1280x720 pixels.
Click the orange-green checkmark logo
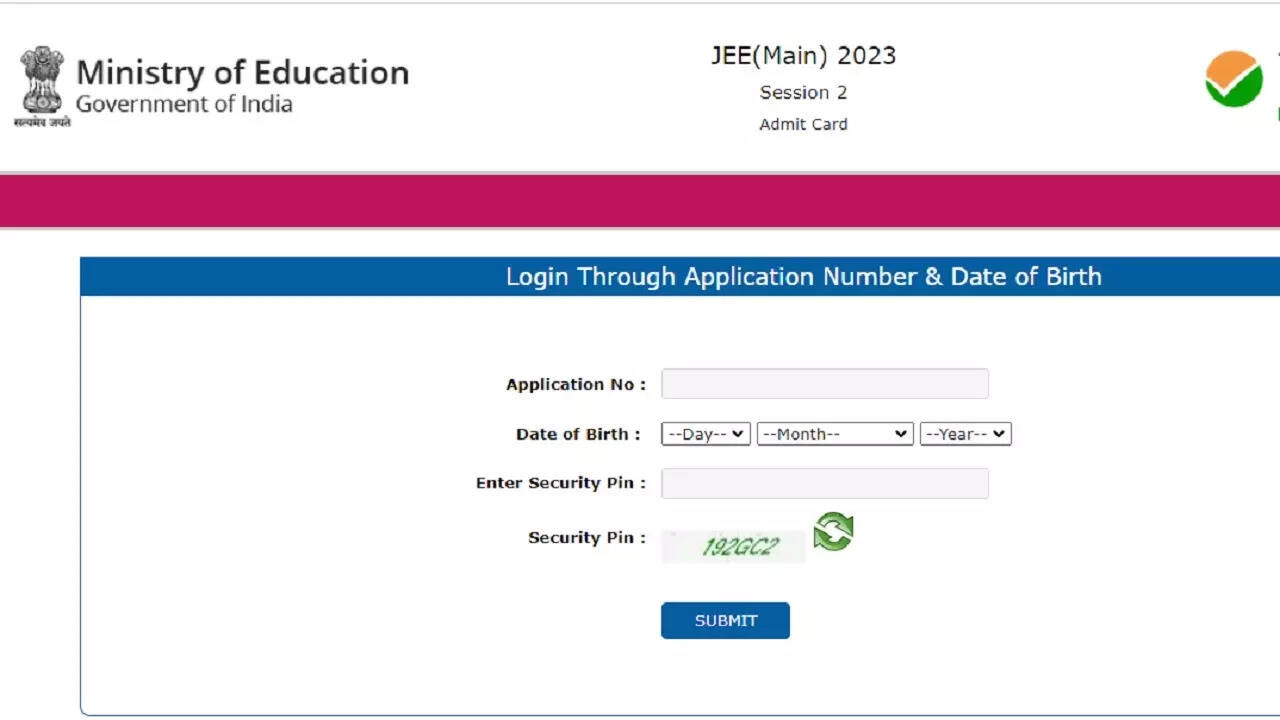click(1234, 79)
